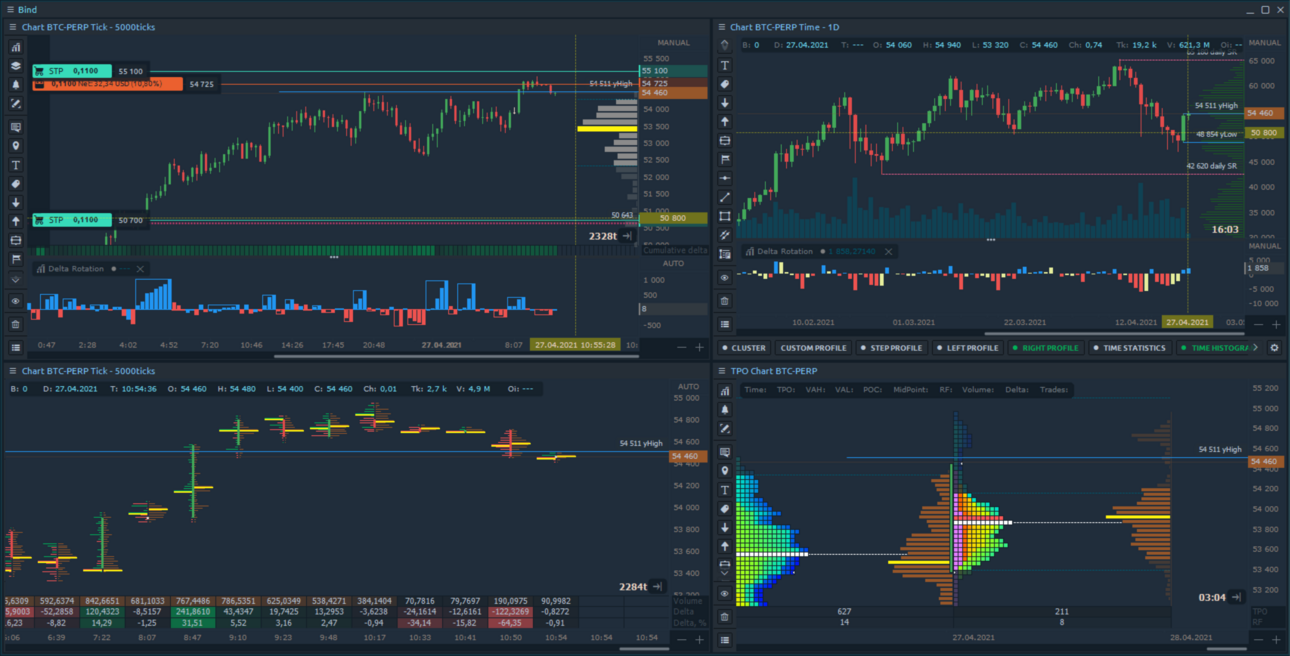The image size is (1290, 656).
Task: Open MANUAL price scale mode in Tick chart
Action: pyautogui.click(x=674, y=43)
